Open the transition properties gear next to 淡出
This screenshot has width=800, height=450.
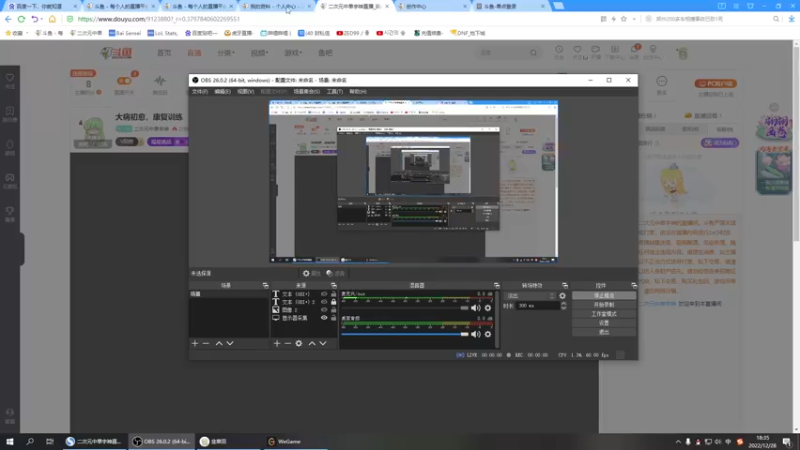pyautogui.click(x=562, y=296)
